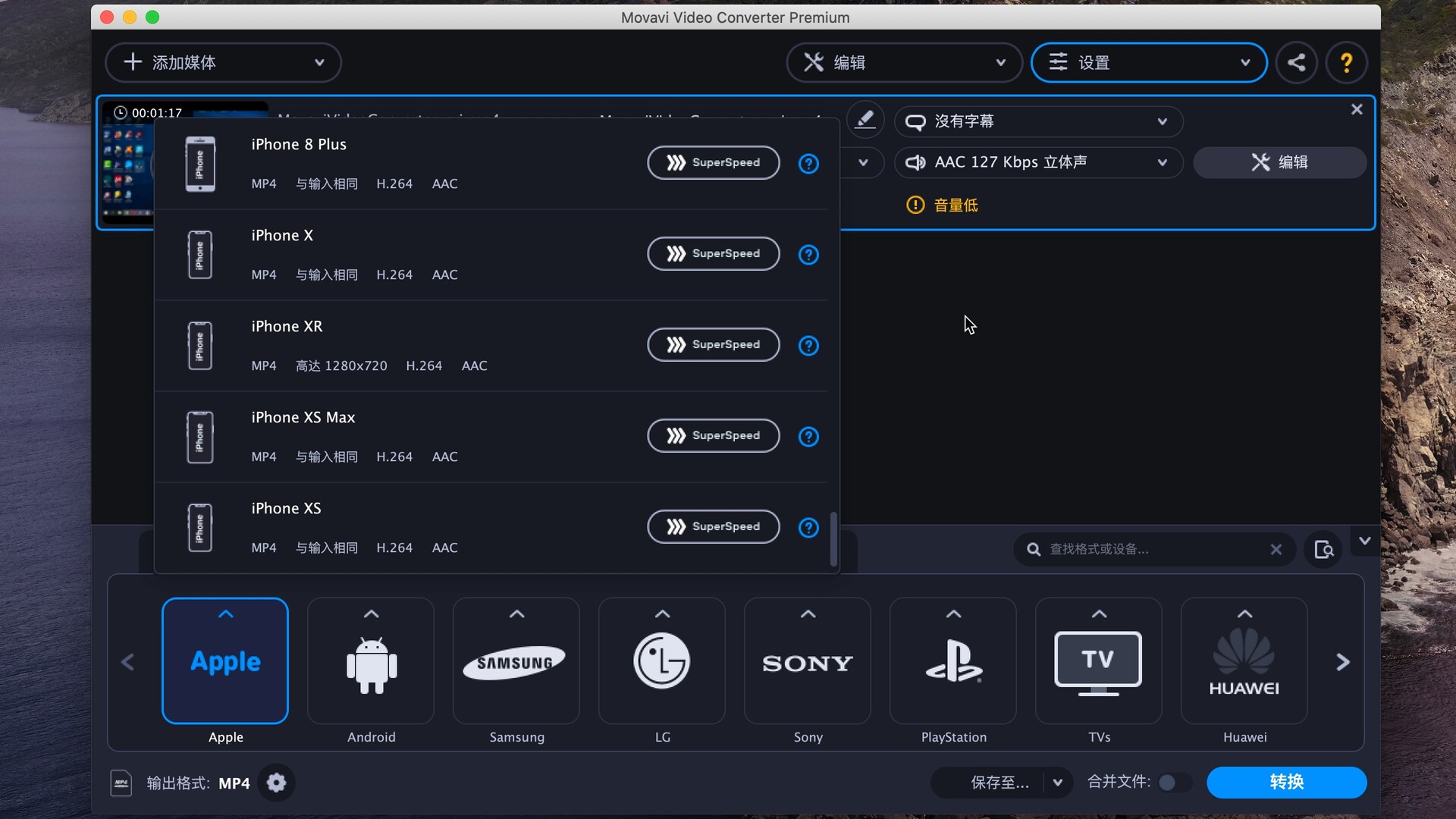Image resolution: width=1456 pixels, height=819 pixels.
Task: Click the help icon for iPhone 8 Plus
Action: coord(807,162)
